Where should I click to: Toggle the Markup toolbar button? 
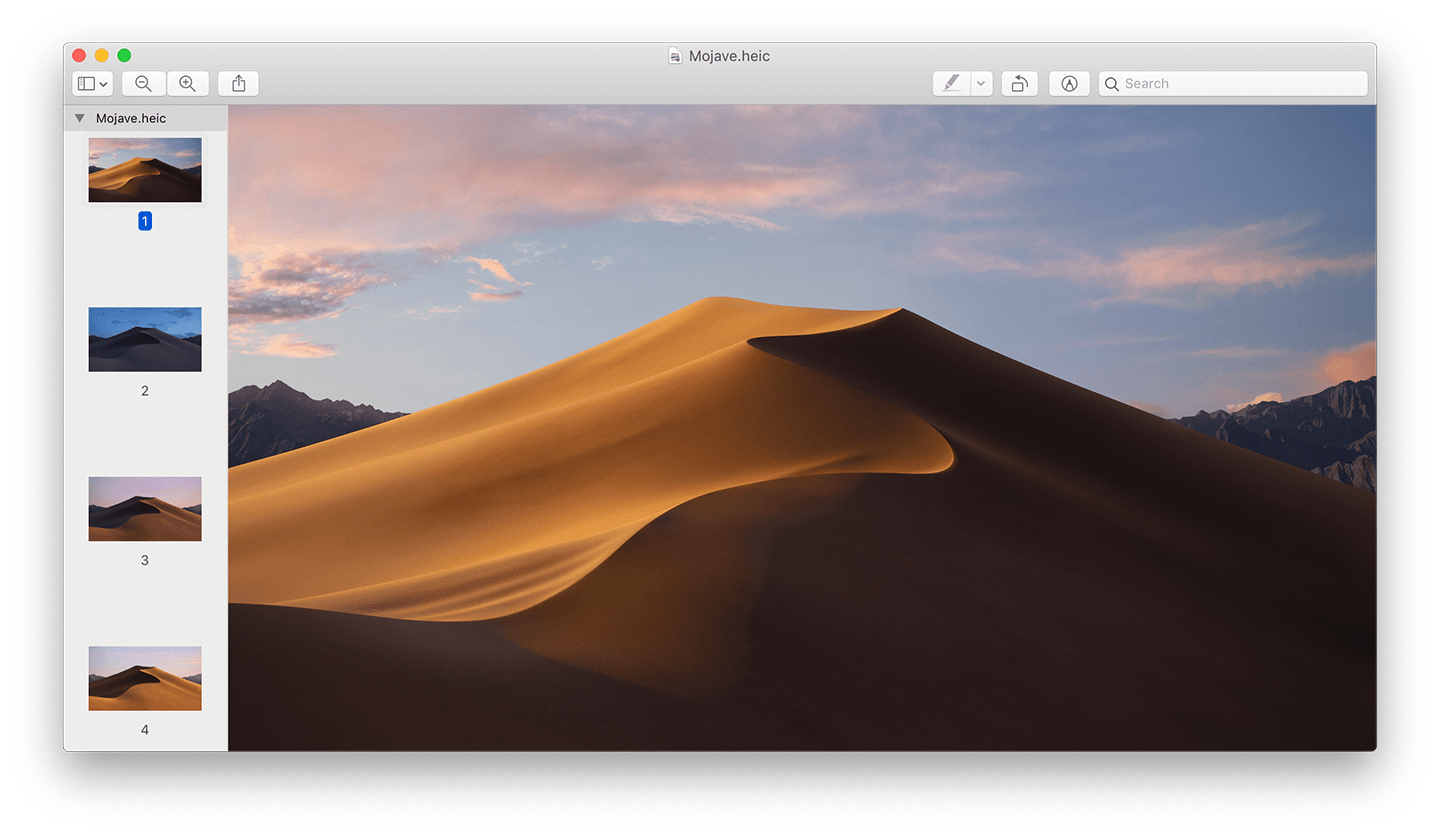(1069, 84)
